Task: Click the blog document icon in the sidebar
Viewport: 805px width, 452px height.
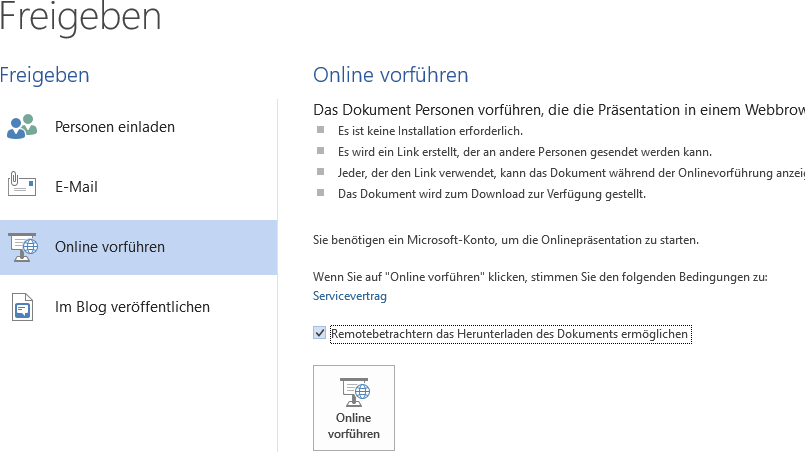Action: (21, 307)
